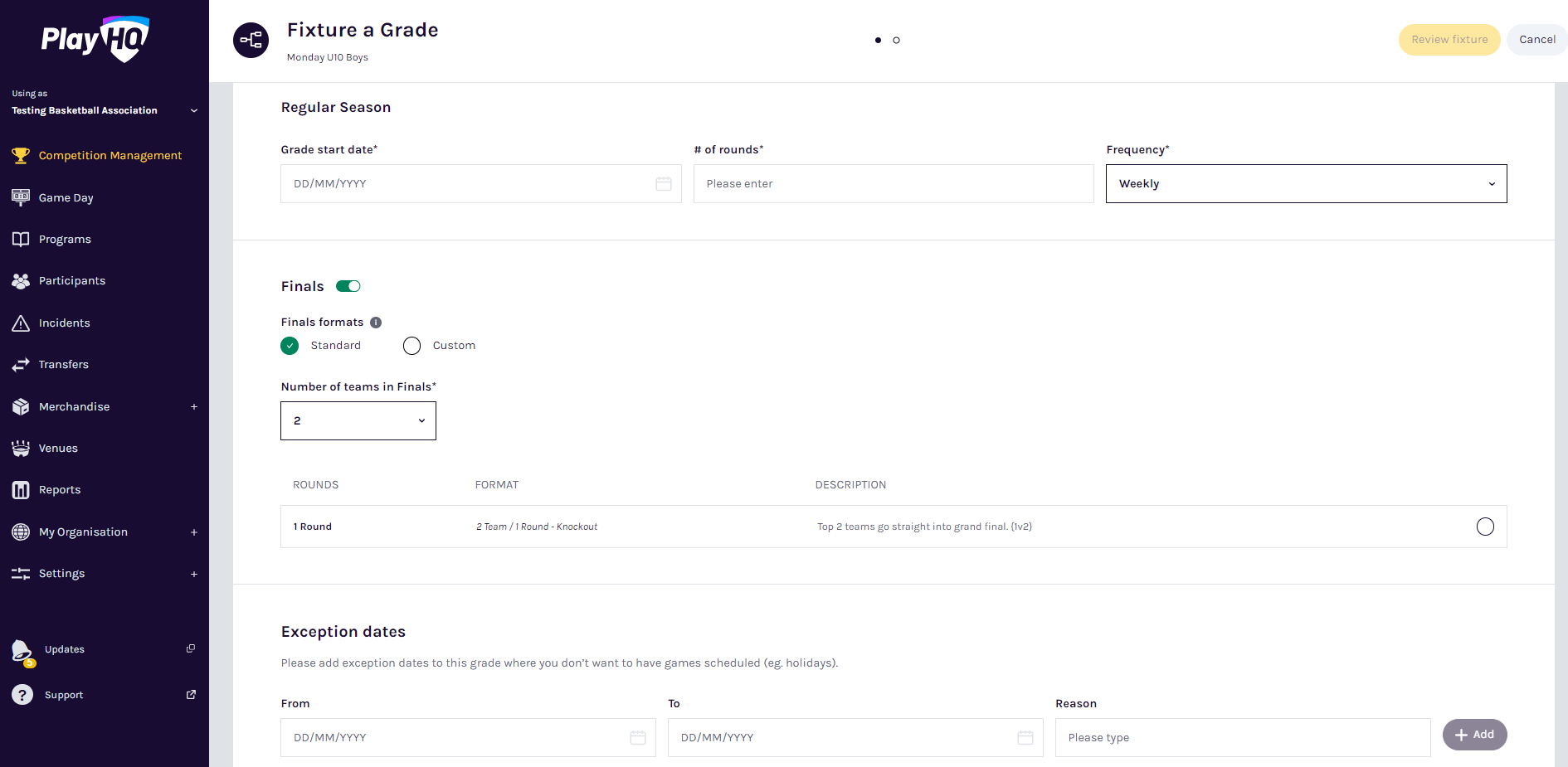The width and height of the screenshot is (1568, 767).
Task: Open calendar picker for exception To date
Action: click(x=1025, y=738)
